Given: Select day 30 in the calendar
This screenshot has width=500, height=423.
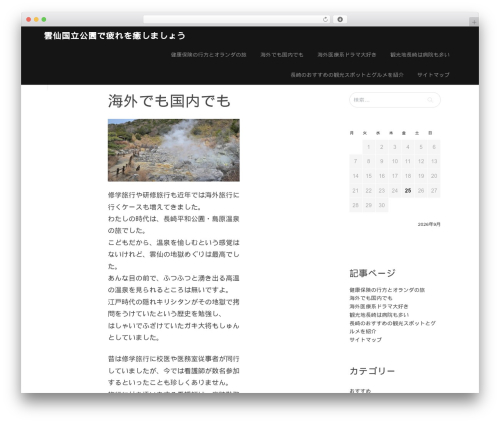Looking at the screenshot, I should click(382, 205).
